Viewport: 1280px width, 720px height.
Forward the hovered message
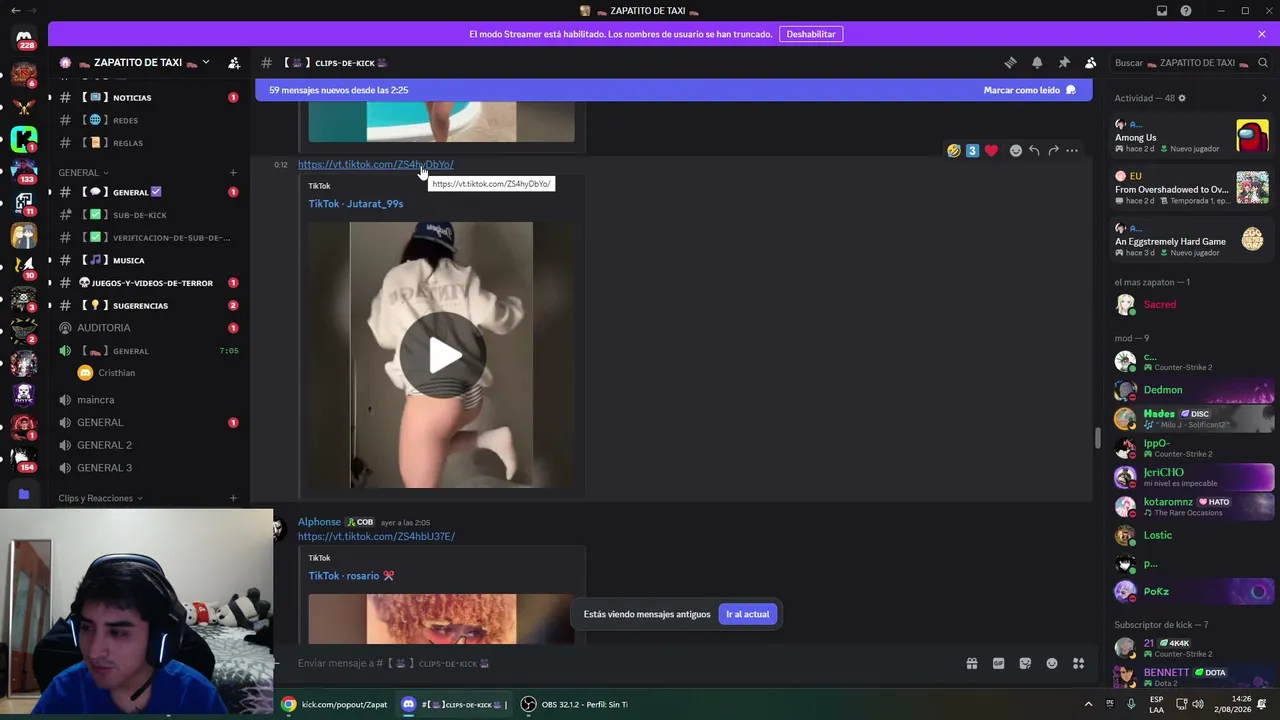1053,151
